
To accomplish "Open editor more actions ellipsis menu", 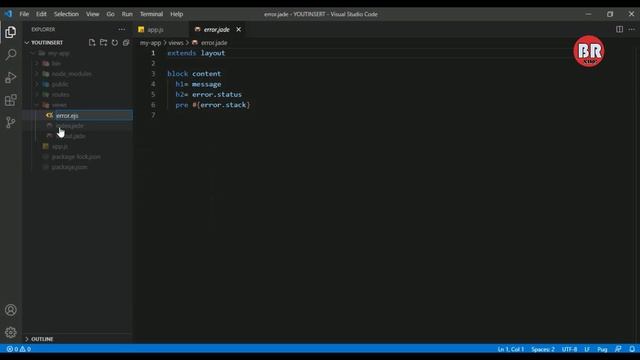I will (631, 29).
